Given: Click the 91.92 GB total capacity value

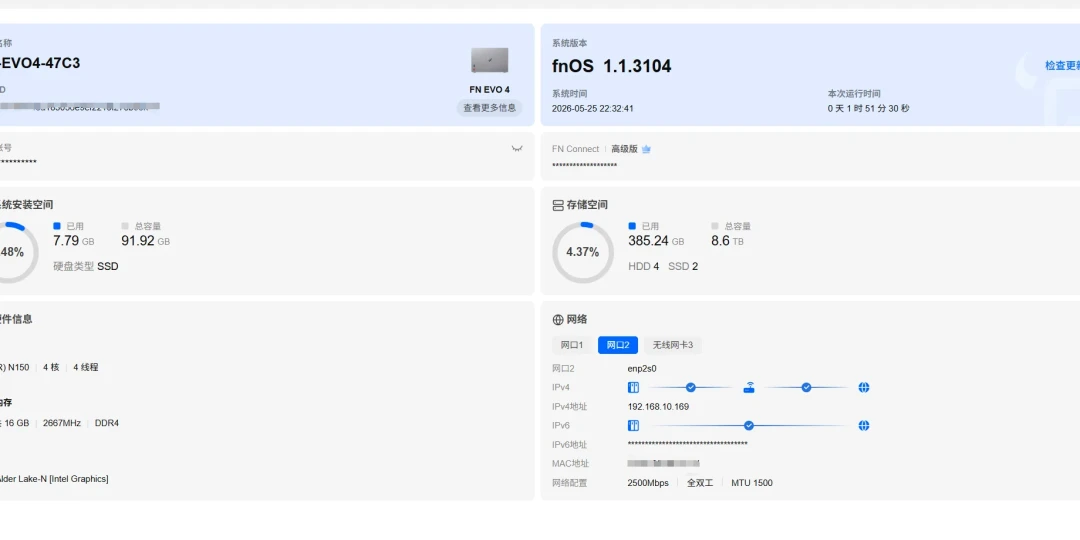Looking at the screenshot, I should (145, 241).
